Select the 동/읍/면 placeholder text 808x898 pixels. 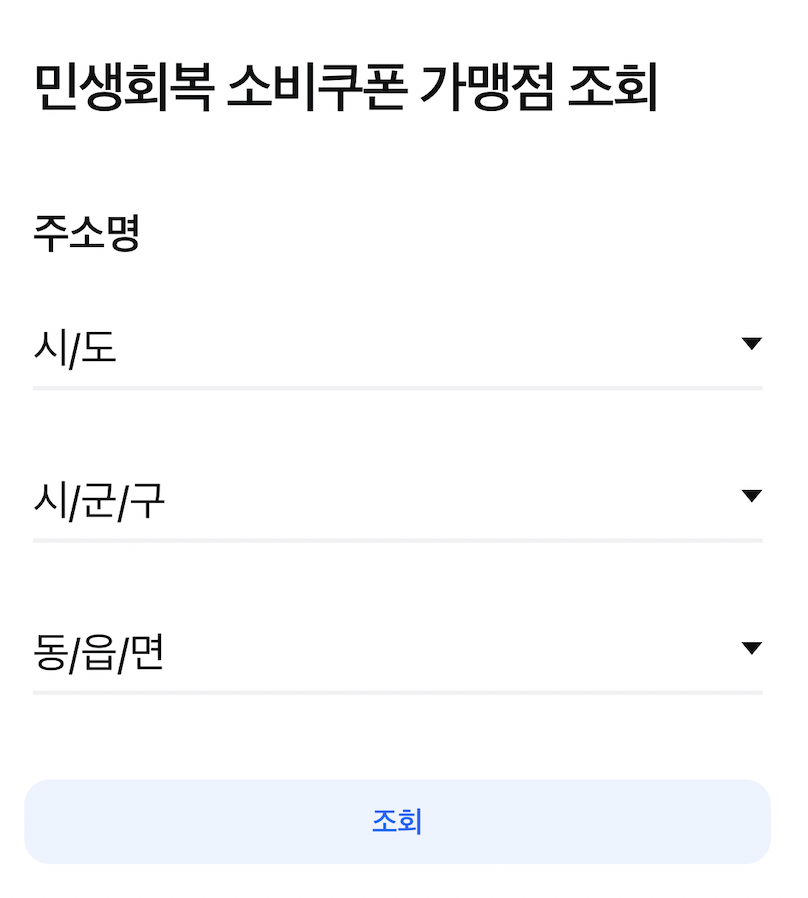[99, 653]
